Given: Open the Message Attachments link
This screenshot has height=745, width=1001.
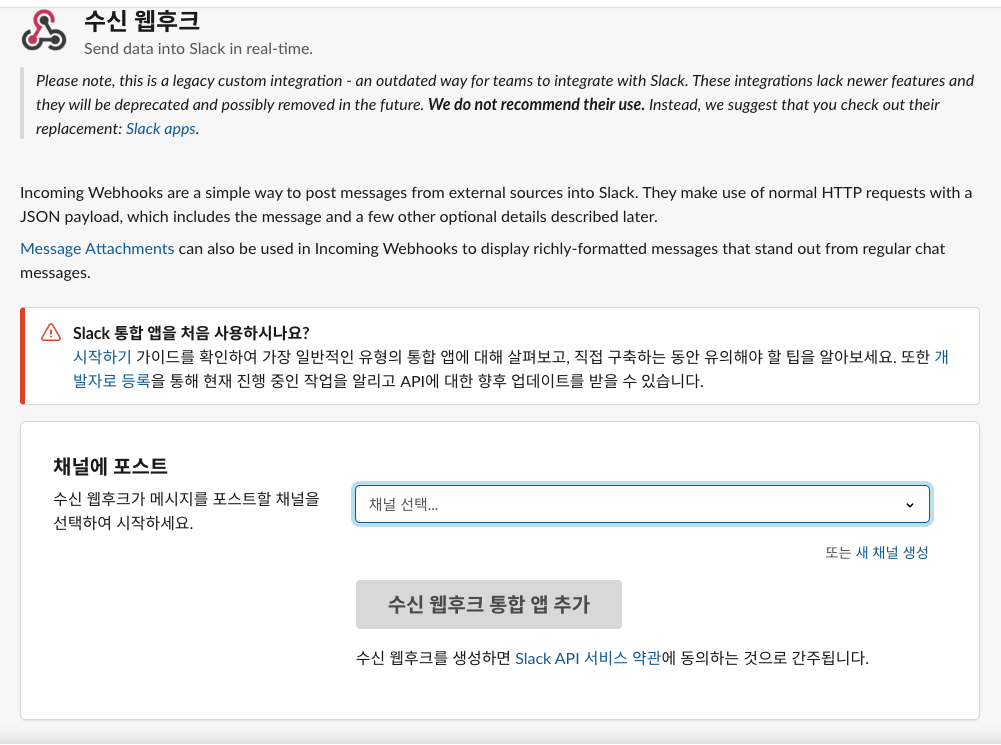Looking at the screenshot, I should pyautogui.click(x=97, y=249).
